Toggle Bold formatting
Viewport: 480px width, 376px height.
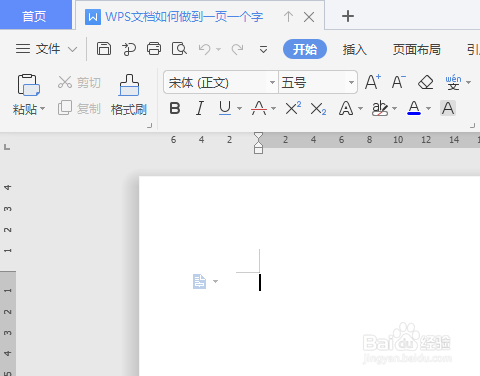(x=175, y=108)
